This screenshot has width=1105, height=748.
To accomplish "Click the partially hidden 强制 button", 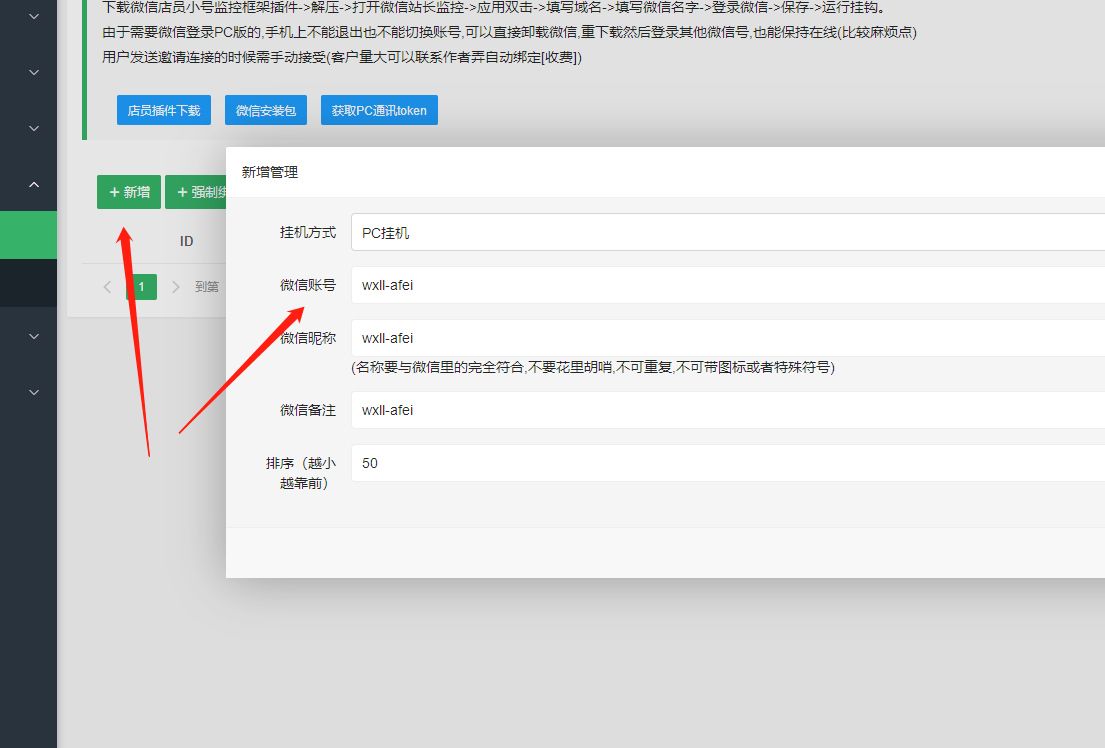I will [196, 192].
